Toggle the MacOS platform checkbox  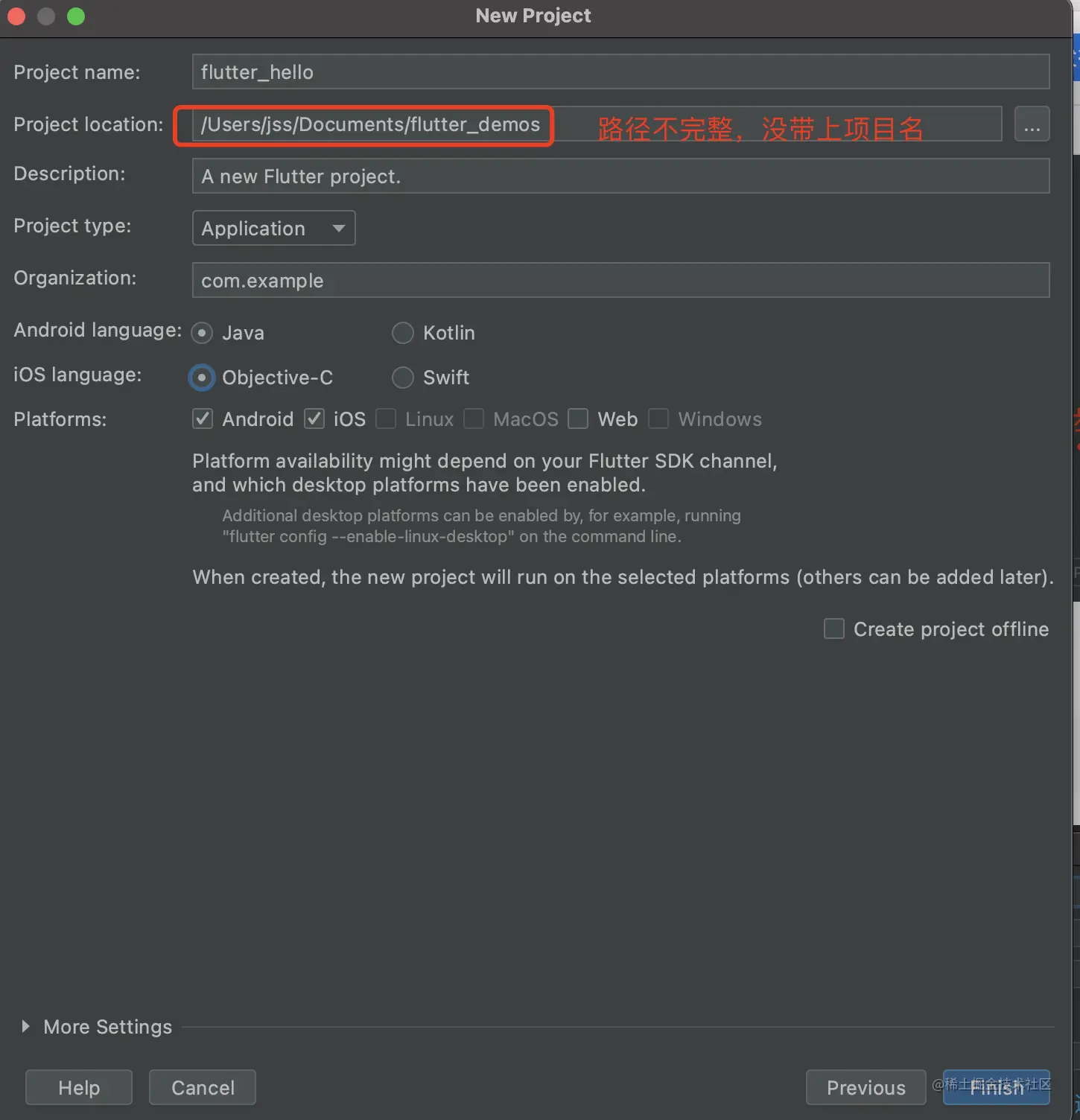click(474, 419)
